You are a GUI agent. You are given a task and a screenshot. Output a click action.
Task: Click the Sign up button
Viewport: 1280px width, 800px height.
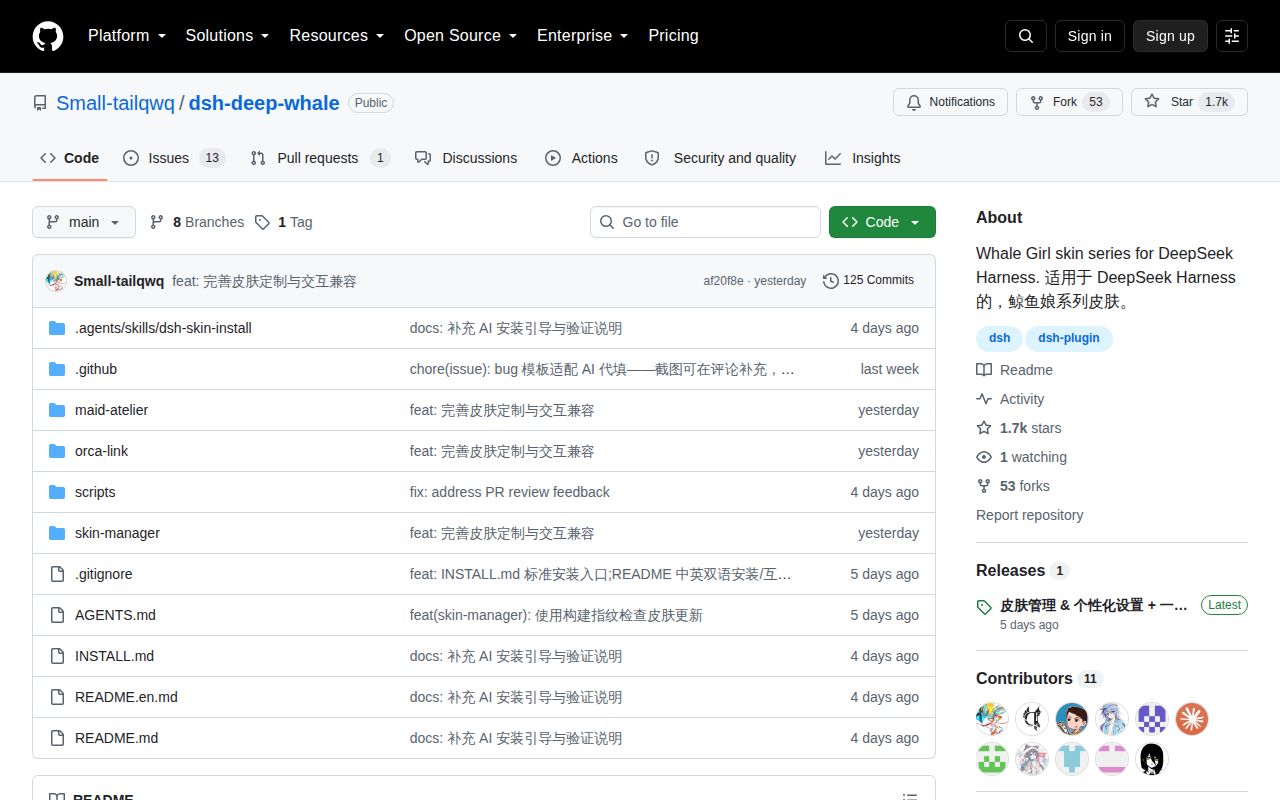coord(1170,36)
